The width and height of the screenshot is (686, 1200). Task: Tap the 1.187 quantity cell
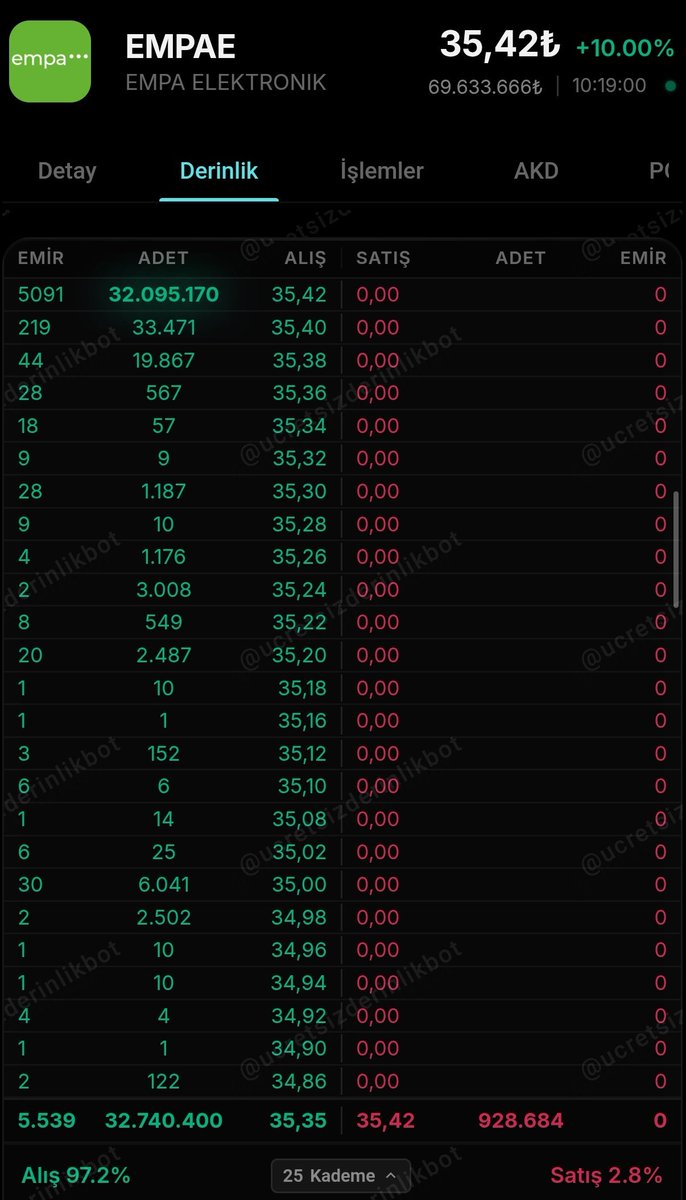tap(164, 491)
